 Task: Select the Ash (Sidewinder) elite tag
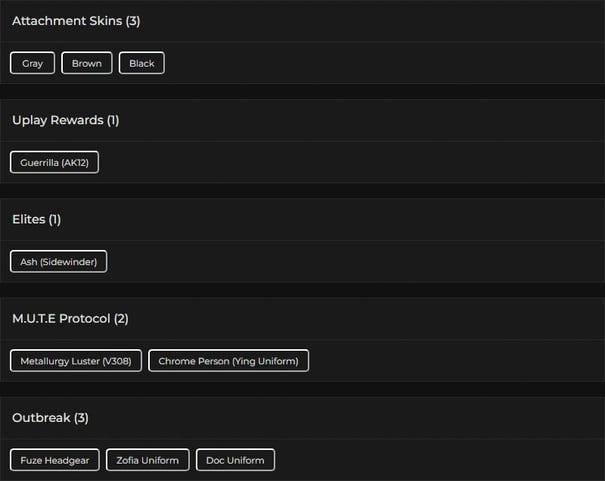pos(58,261)
